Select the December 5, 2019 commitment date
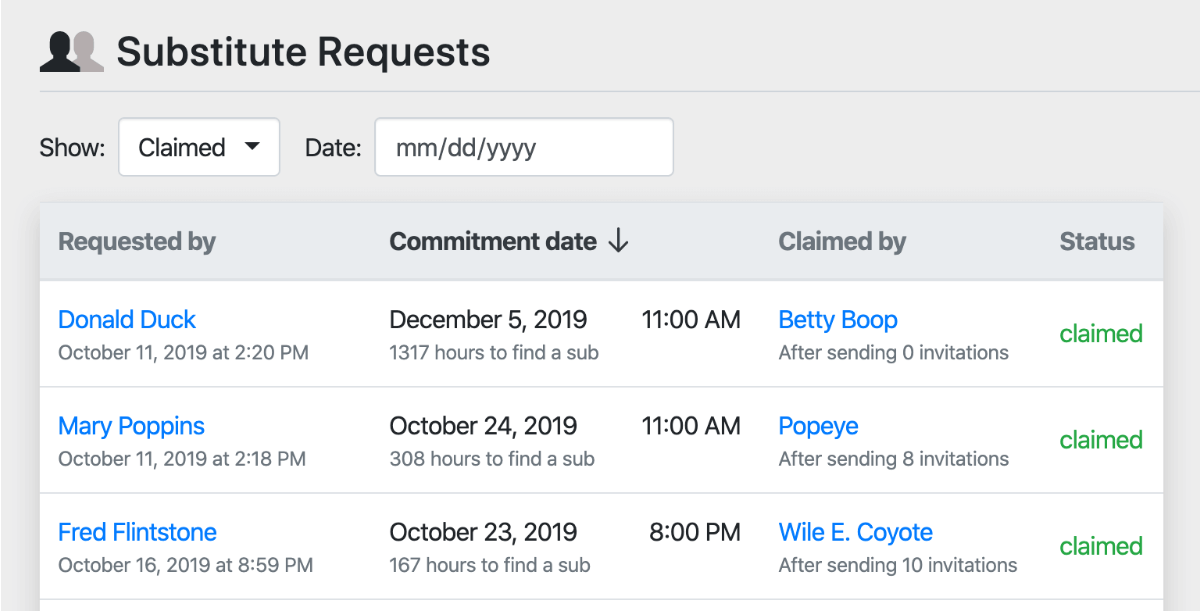This screenshot has width=1200, height=611. tap(488, 320)
